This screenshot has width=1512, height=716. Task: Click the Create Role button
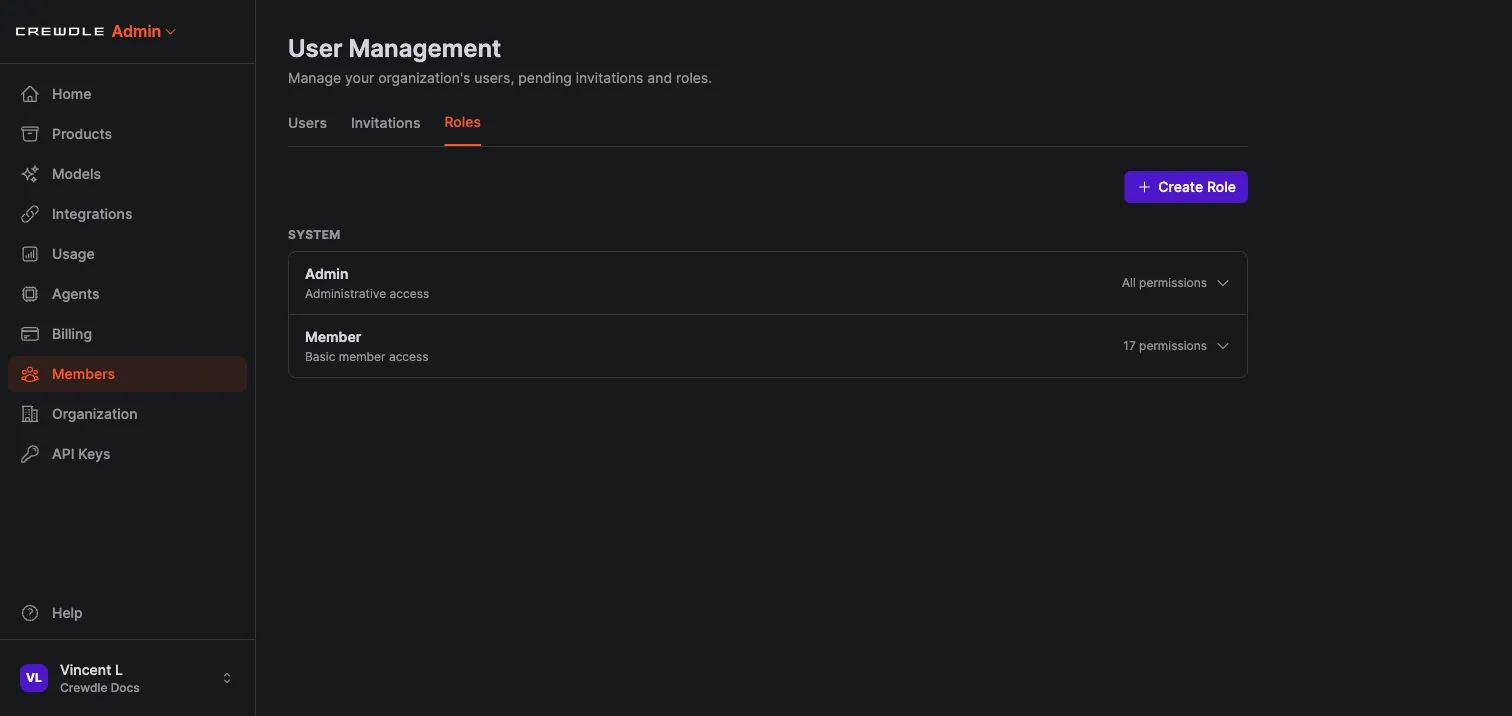(1186, 187)
